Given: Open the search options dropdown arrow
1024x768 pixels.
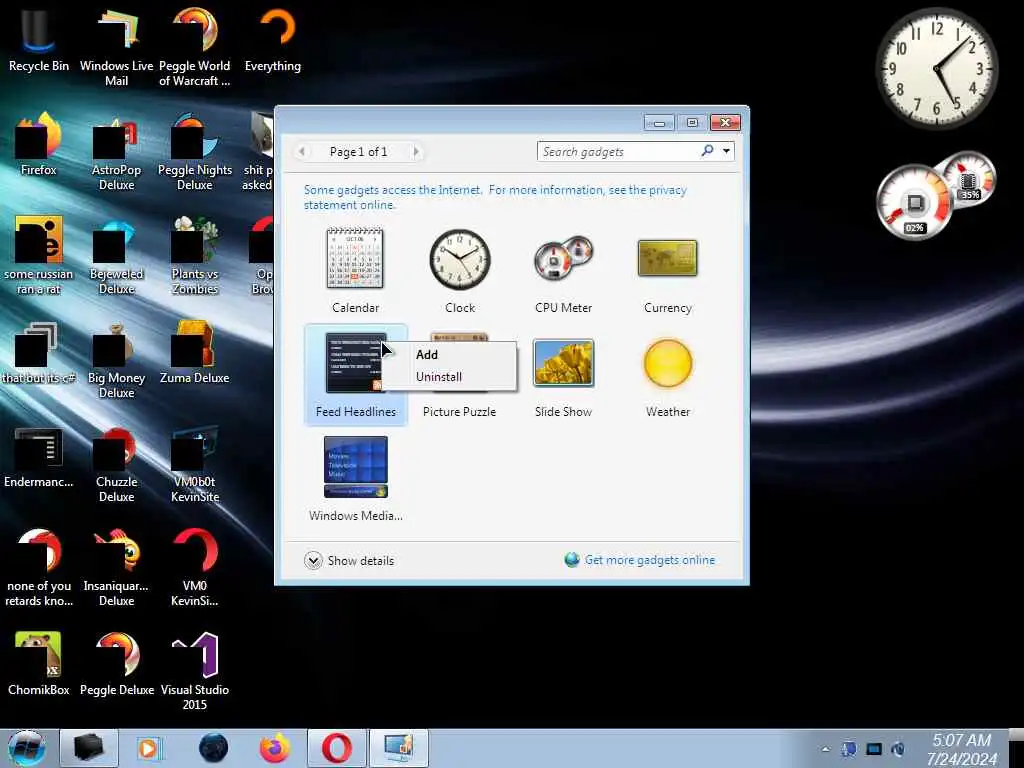Looking at the screenshot, I should (726, 152).
